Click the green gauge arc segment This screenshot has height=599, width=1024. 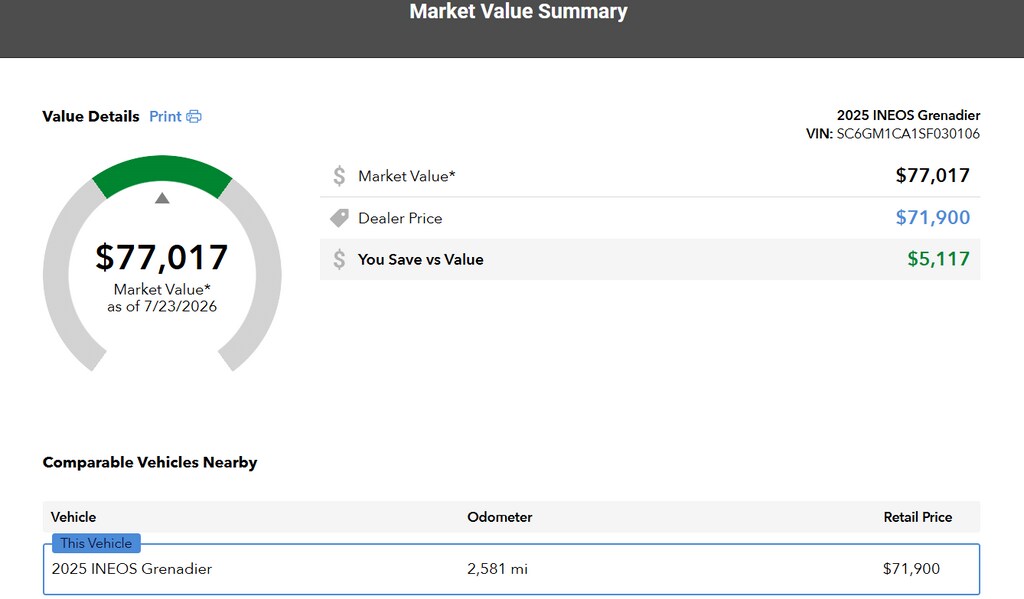click(x=162, y=172)
